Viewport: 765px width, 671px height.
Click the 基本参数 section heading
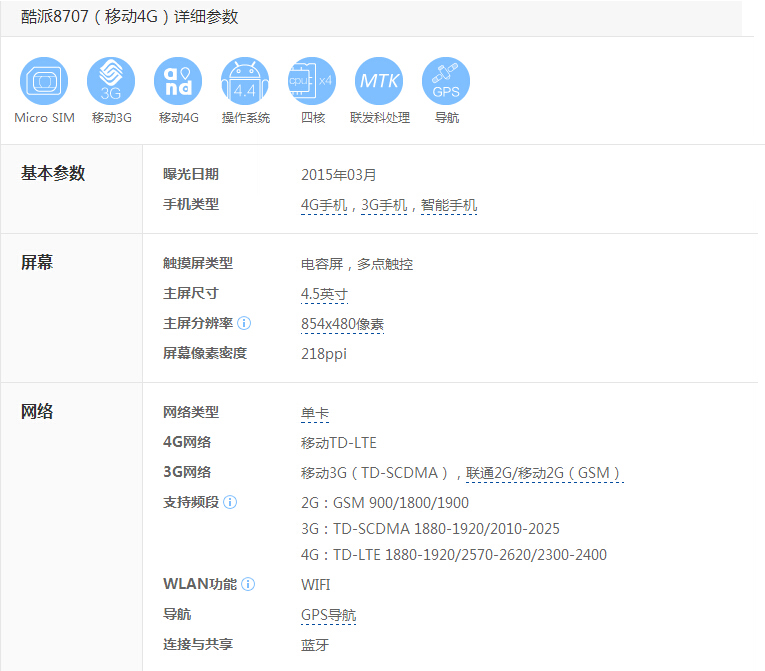pos(53,173)
